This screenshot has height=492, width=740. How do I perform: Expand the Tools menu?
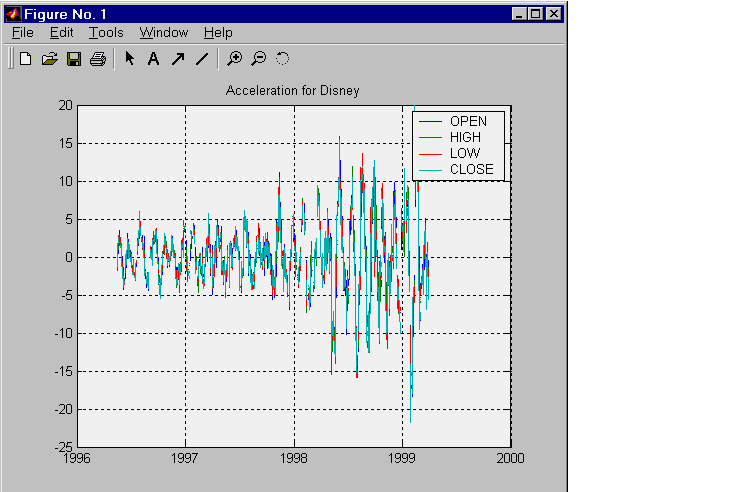(x=106, y=33)
